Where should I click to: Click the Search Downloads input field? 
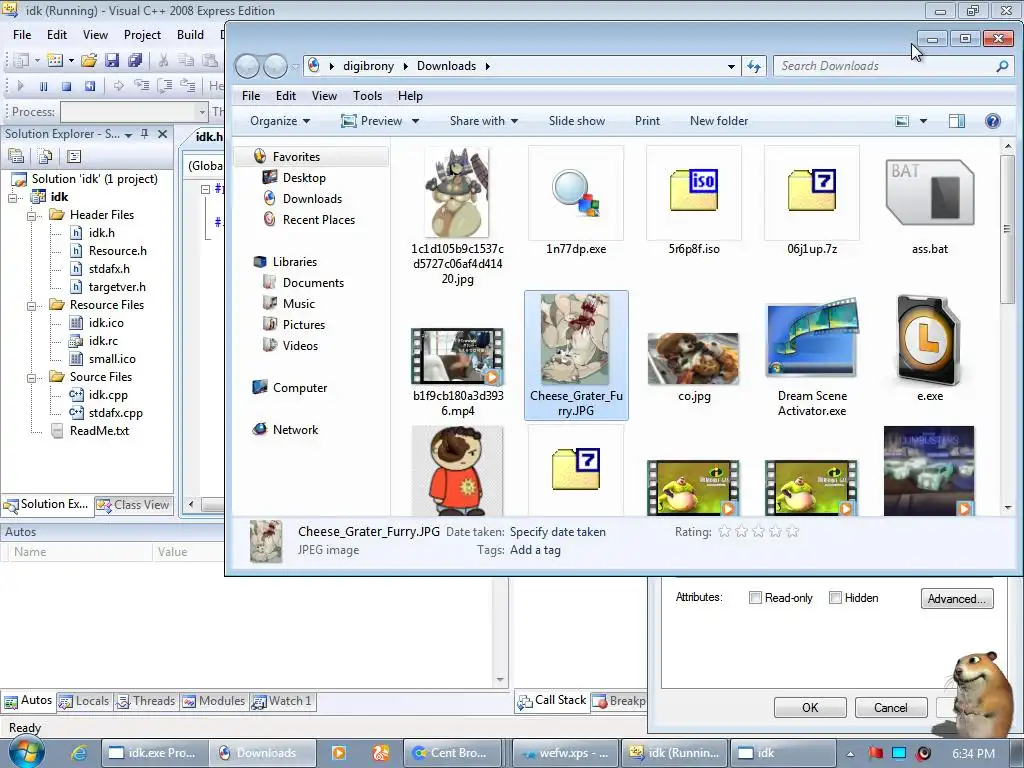(x=885, y=66)
